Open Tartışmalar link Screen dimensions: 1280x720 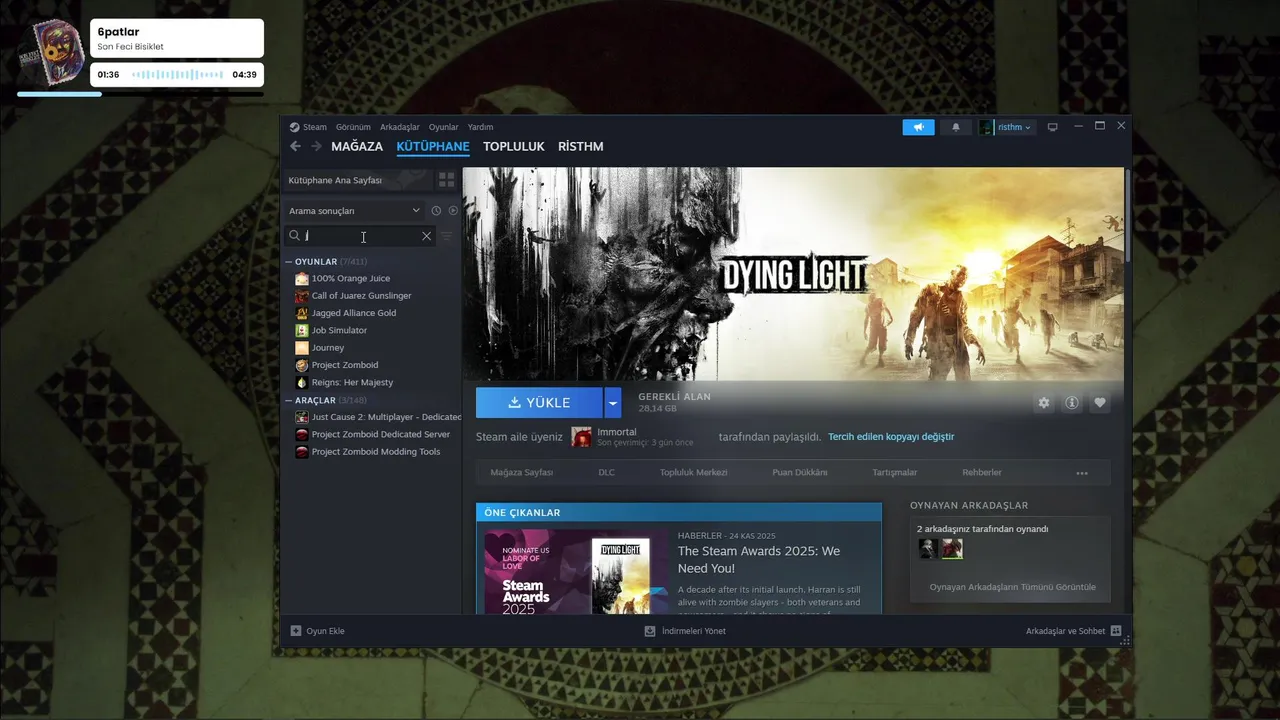895,473
